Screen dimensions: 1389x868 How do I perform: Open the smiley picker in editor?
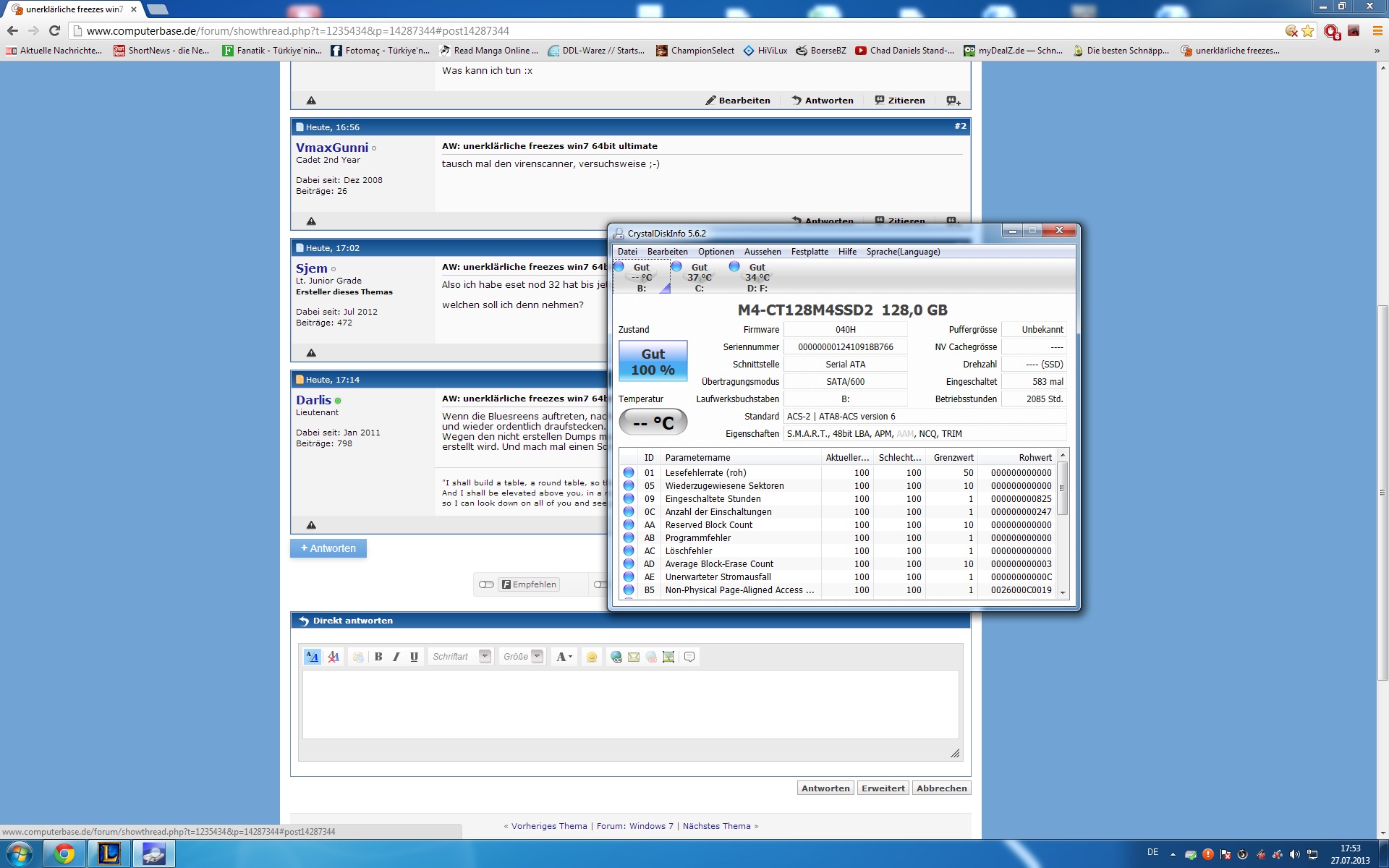coord(592,657)
